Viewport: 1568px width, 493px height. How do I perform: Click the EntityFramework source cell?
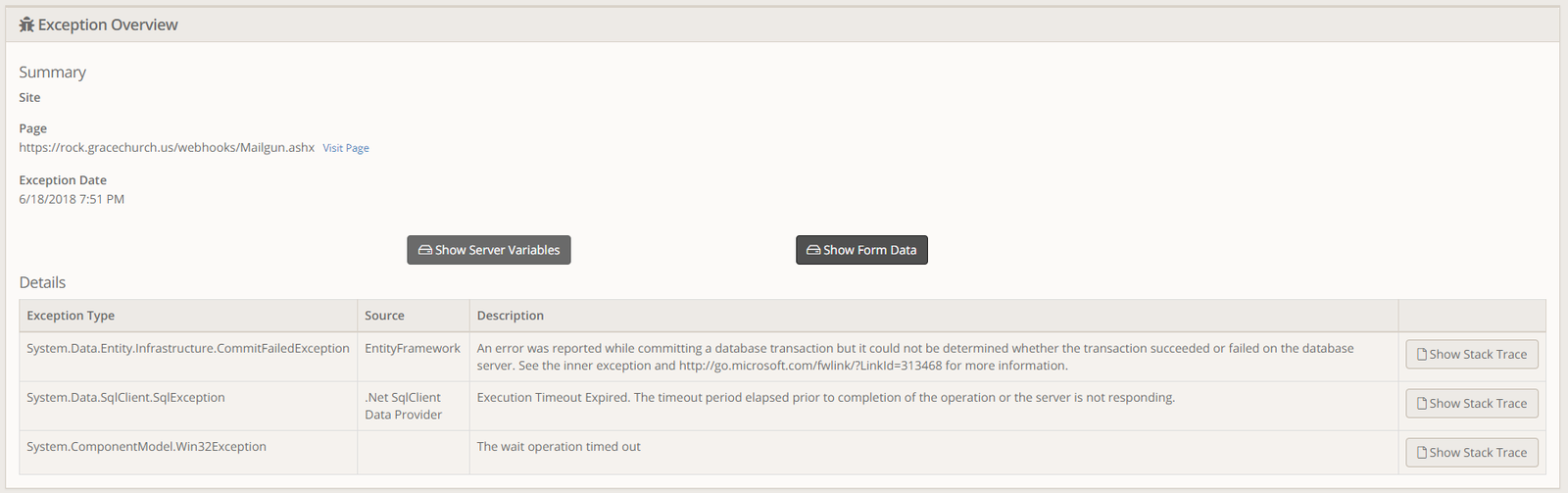tap(412, 348)
